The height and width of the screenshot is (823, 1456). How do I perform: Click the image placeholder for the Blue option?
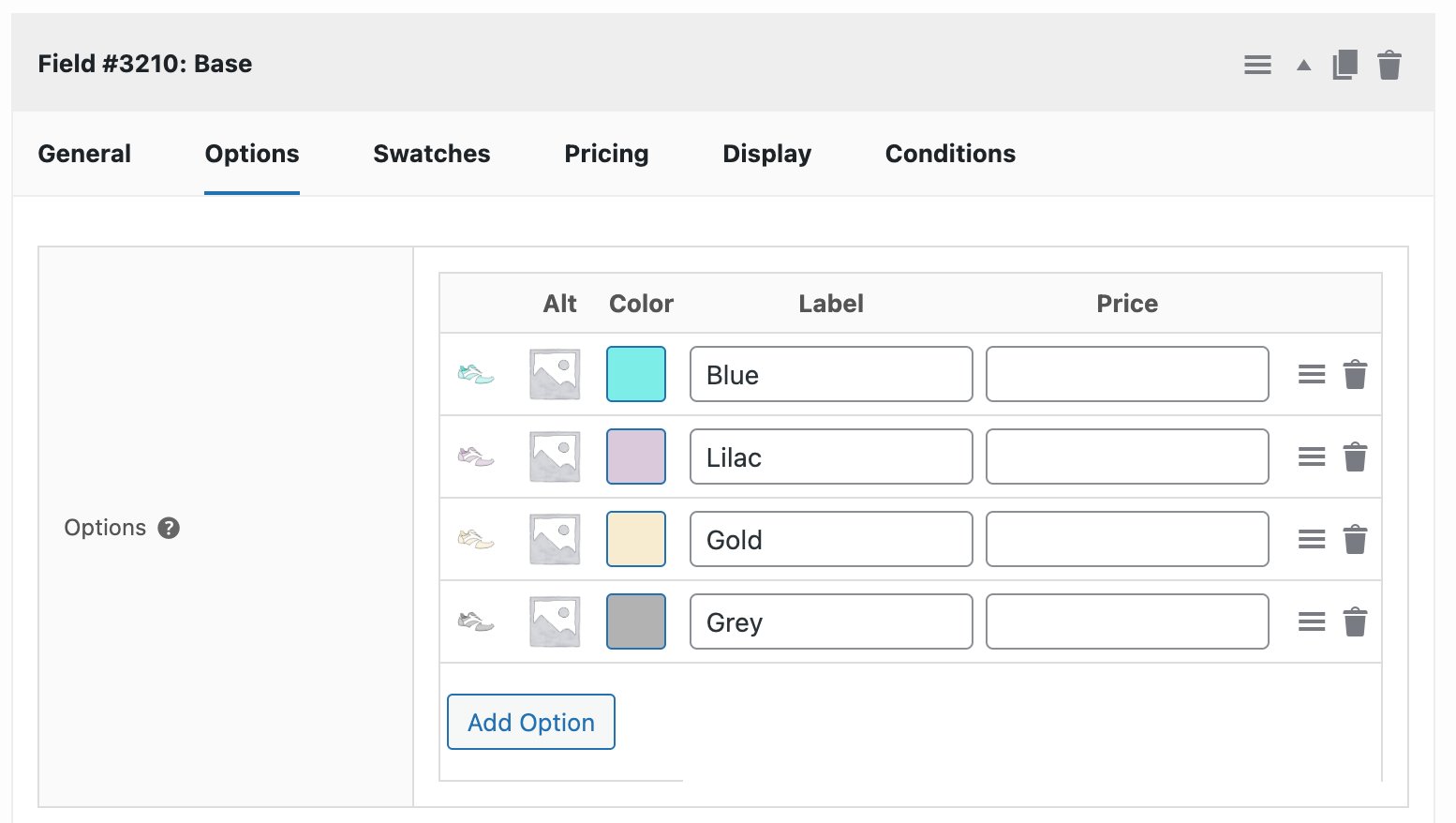coord(553,373)
